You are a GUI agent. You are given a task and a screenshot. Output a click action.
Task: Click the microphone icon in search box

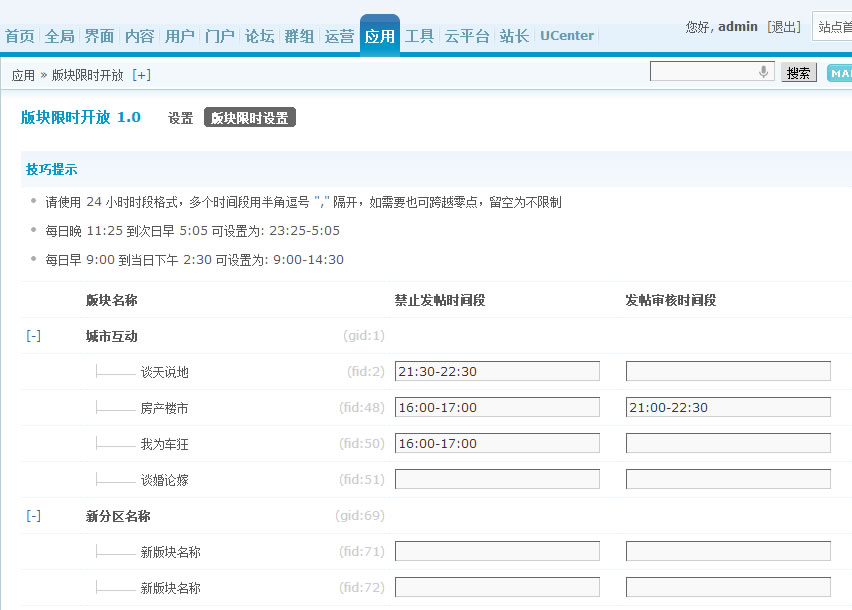point(764,72)
